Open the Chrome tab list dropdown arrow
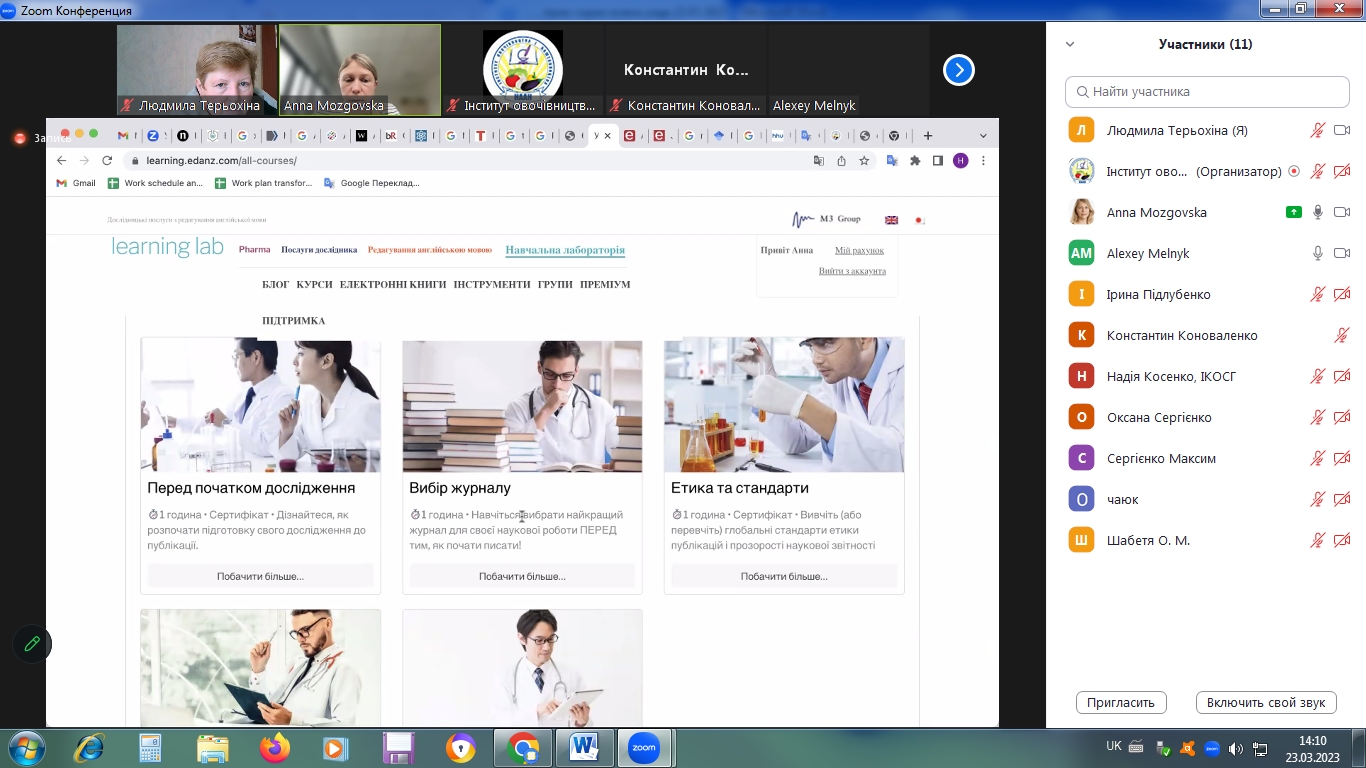The image size is (1366, 768). [983, 135]
